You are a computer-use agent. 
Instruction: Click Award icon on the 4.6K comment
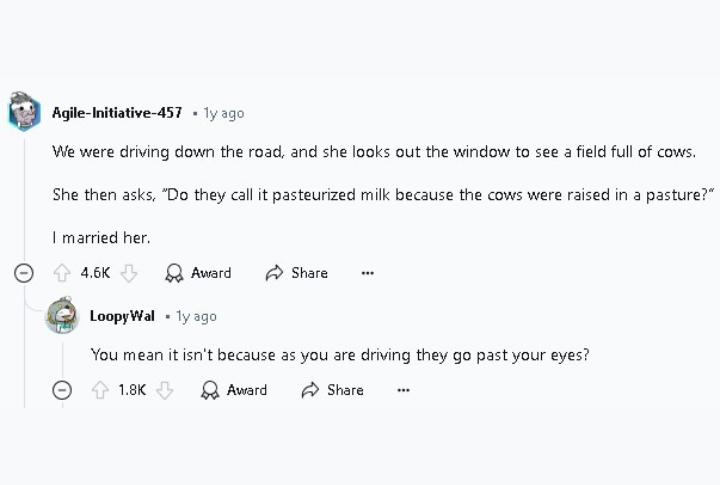coord(174,273)
